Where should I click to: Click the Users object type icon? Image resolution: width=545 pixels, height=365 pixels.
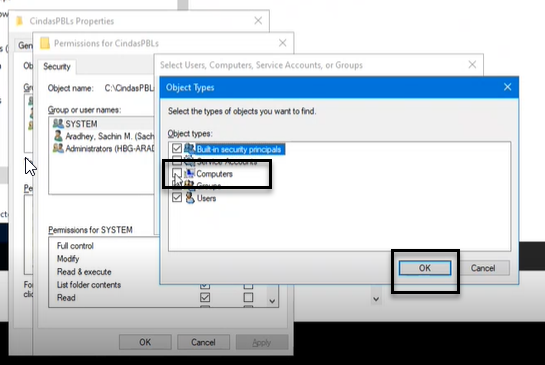pos(190,198)
